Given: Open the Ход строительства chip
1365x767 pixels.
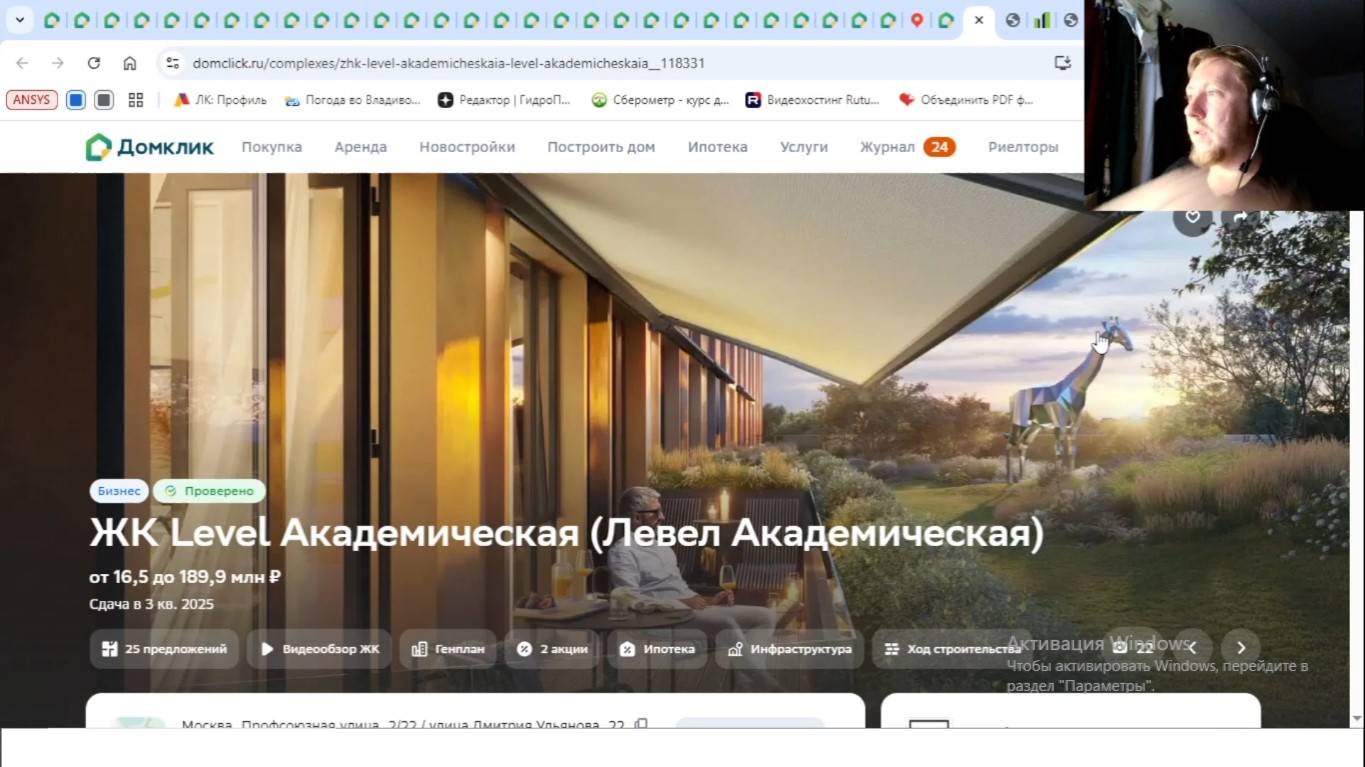Looking at the screenshot, I should [952, 649].
